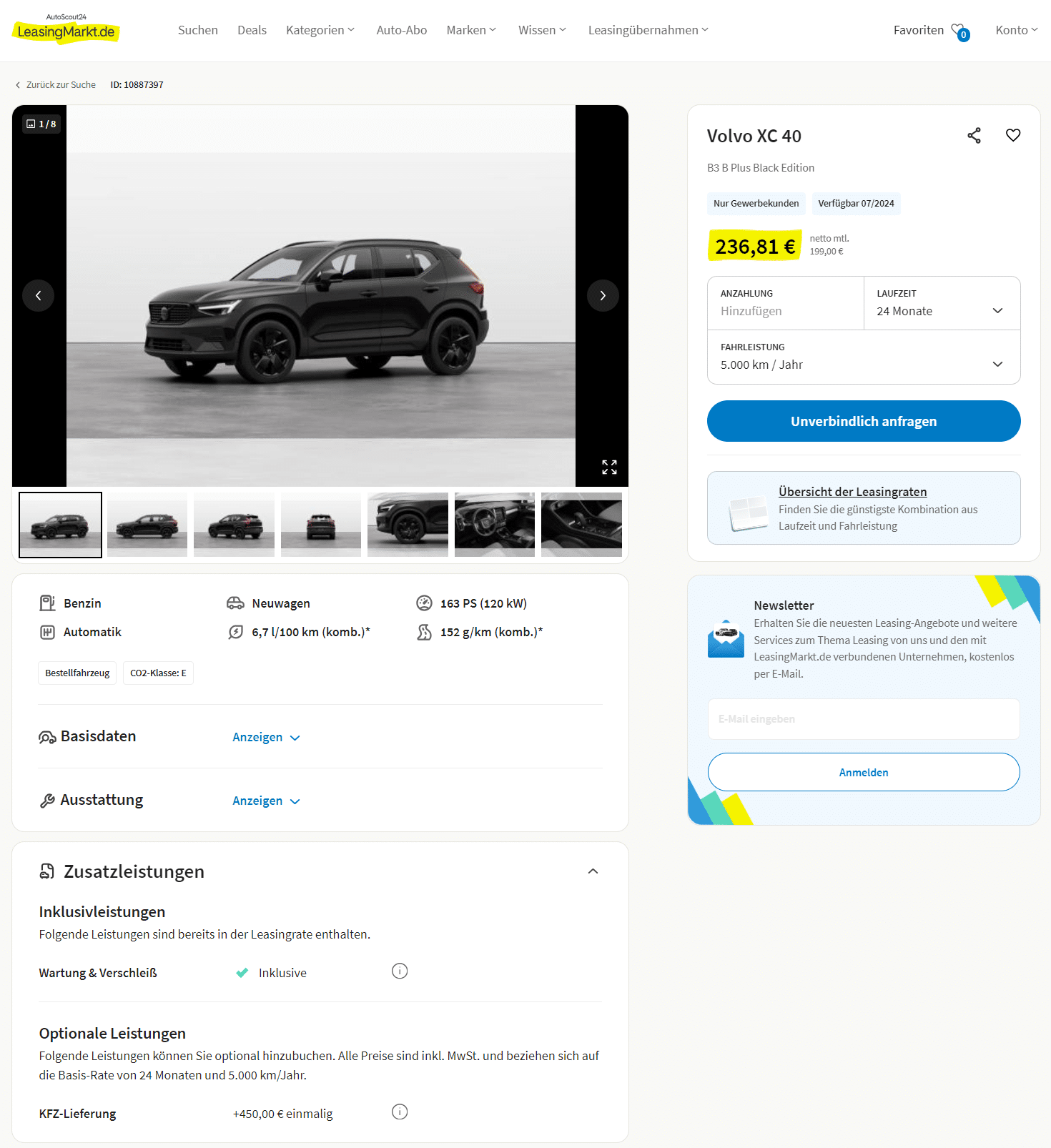1051x1148 pixels.
Task: Click Zurück zur Suche link
Action: (56, 84)
